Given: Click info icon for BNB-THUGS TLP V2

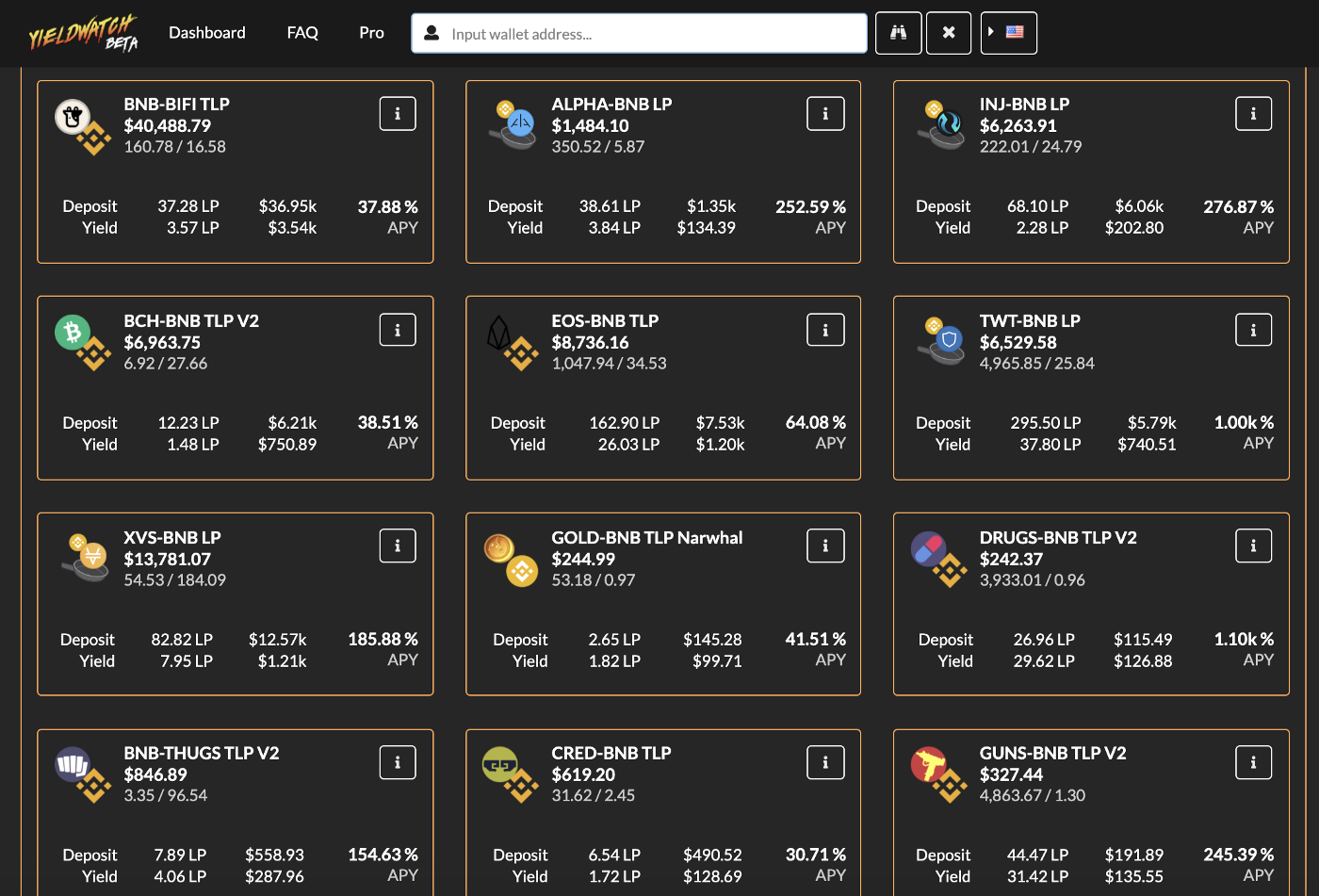Looking at the screenshot, I should [398, 762].
